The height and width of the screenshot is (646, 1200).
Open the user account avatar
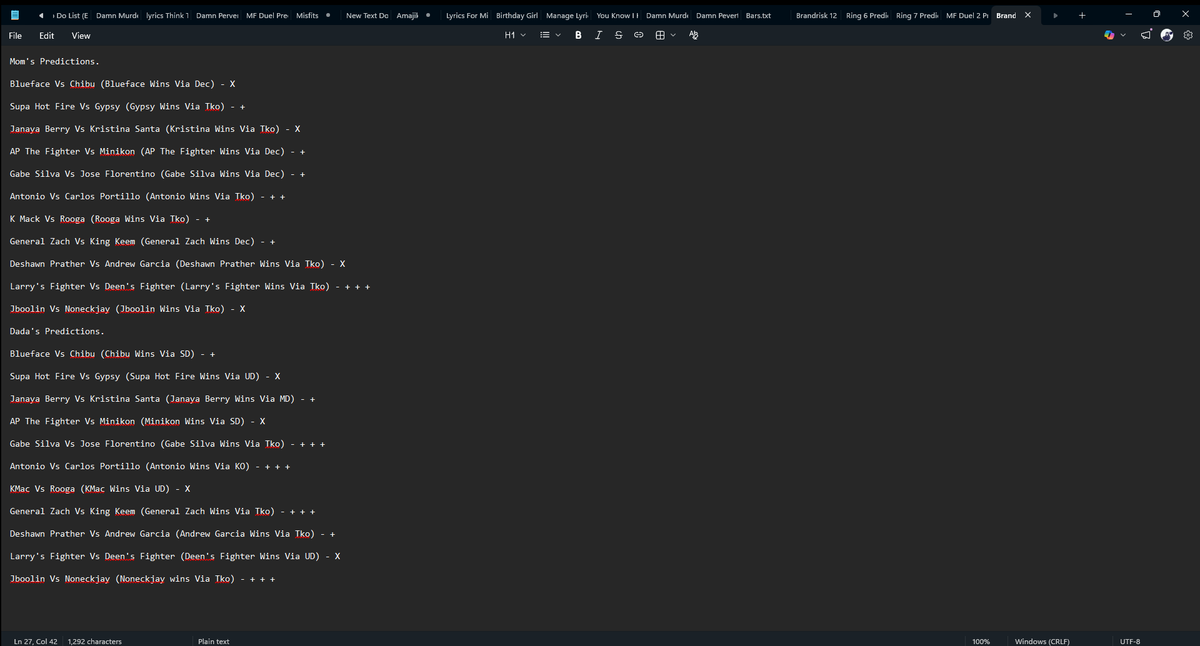coord(1167,35)
